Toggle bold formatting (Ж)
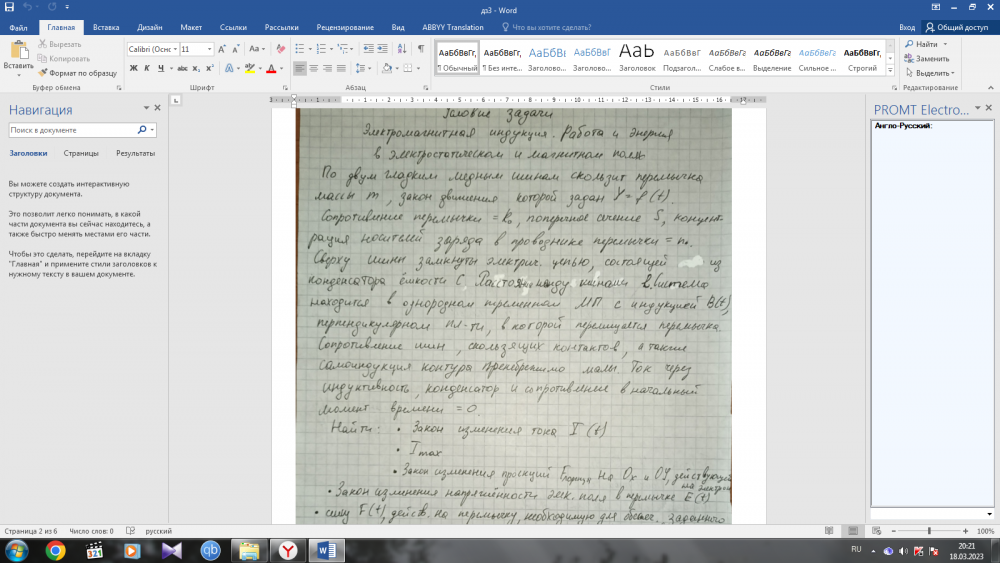 pyautogui.click(x=133, y=68)
